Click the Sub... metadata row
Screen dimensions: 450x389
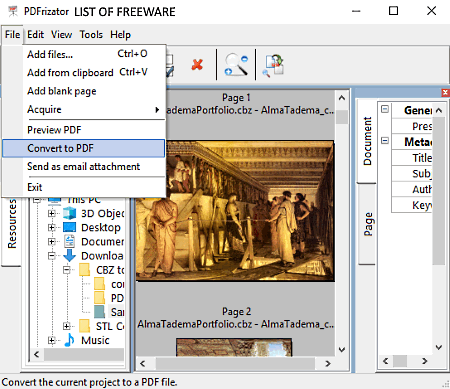[412, 173]
